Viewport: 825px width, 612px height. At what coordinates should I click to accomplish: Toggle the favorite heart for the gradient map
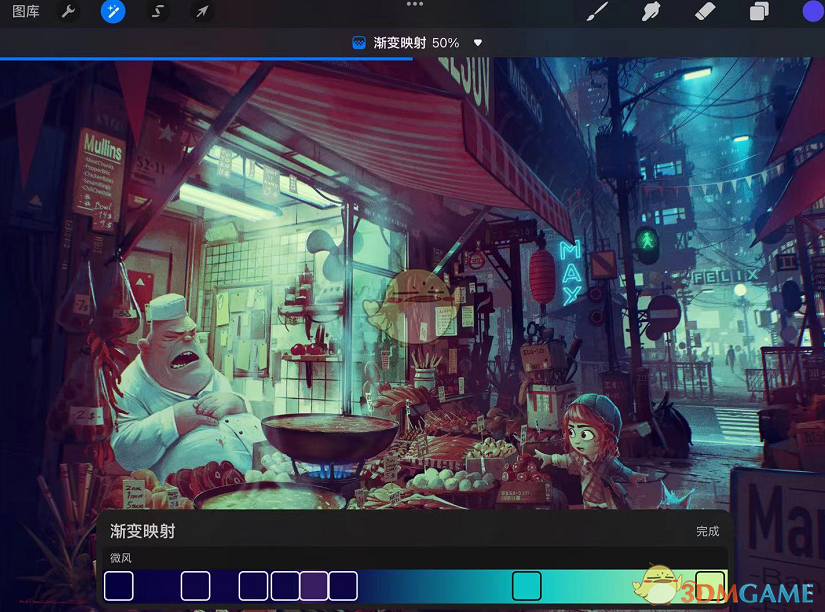pyautogui.click(x=477, y=43)
